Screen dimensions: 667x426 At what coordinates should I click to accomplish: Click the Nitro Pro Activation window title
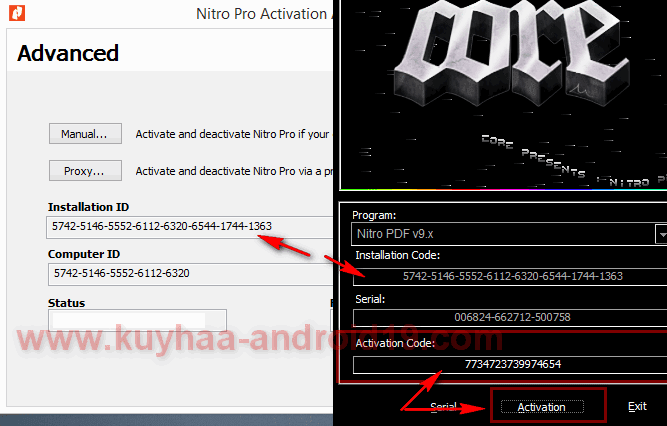click(264, 14)
